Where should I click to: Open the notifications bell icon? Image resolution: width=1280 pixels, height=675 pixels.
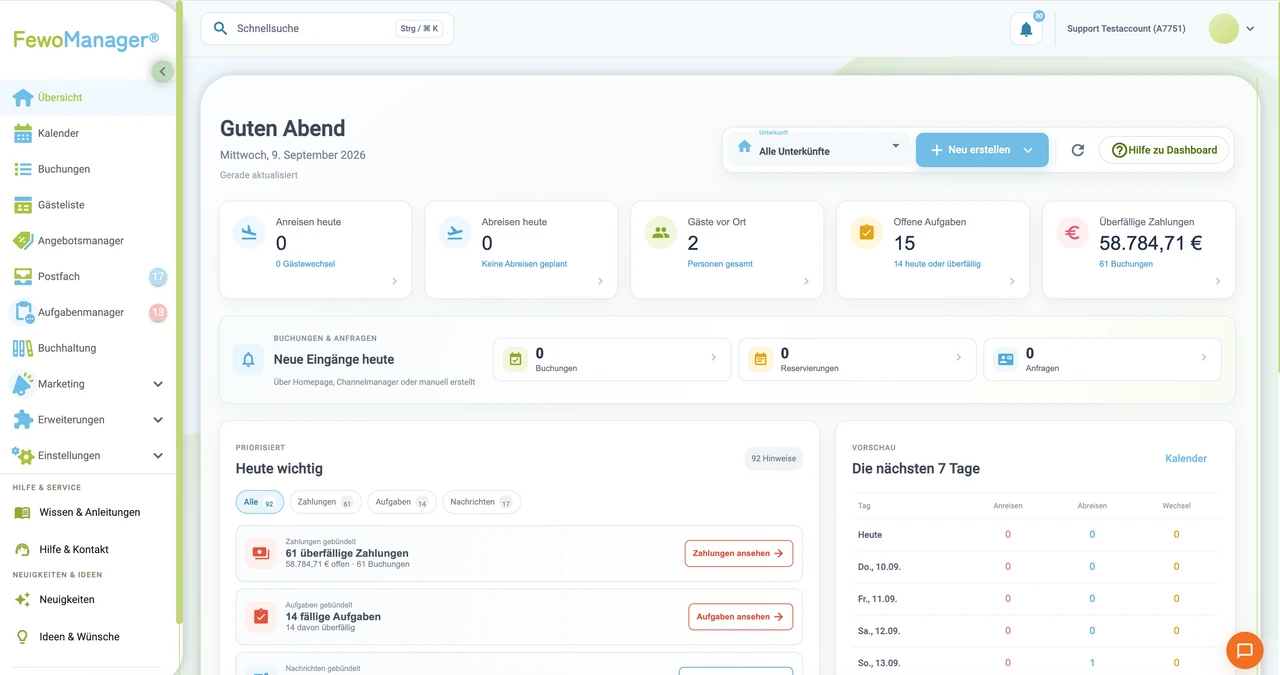point(1026,29)
